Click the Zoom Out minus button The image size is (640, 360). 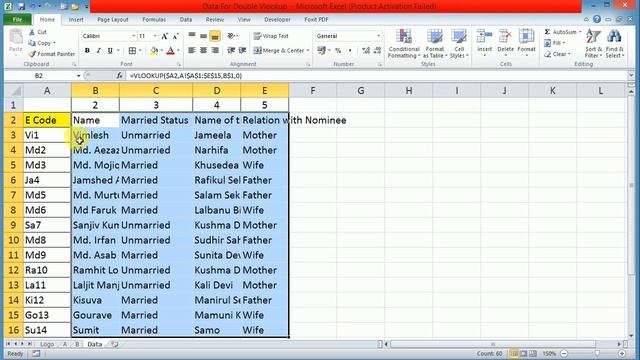coord(564,353)
